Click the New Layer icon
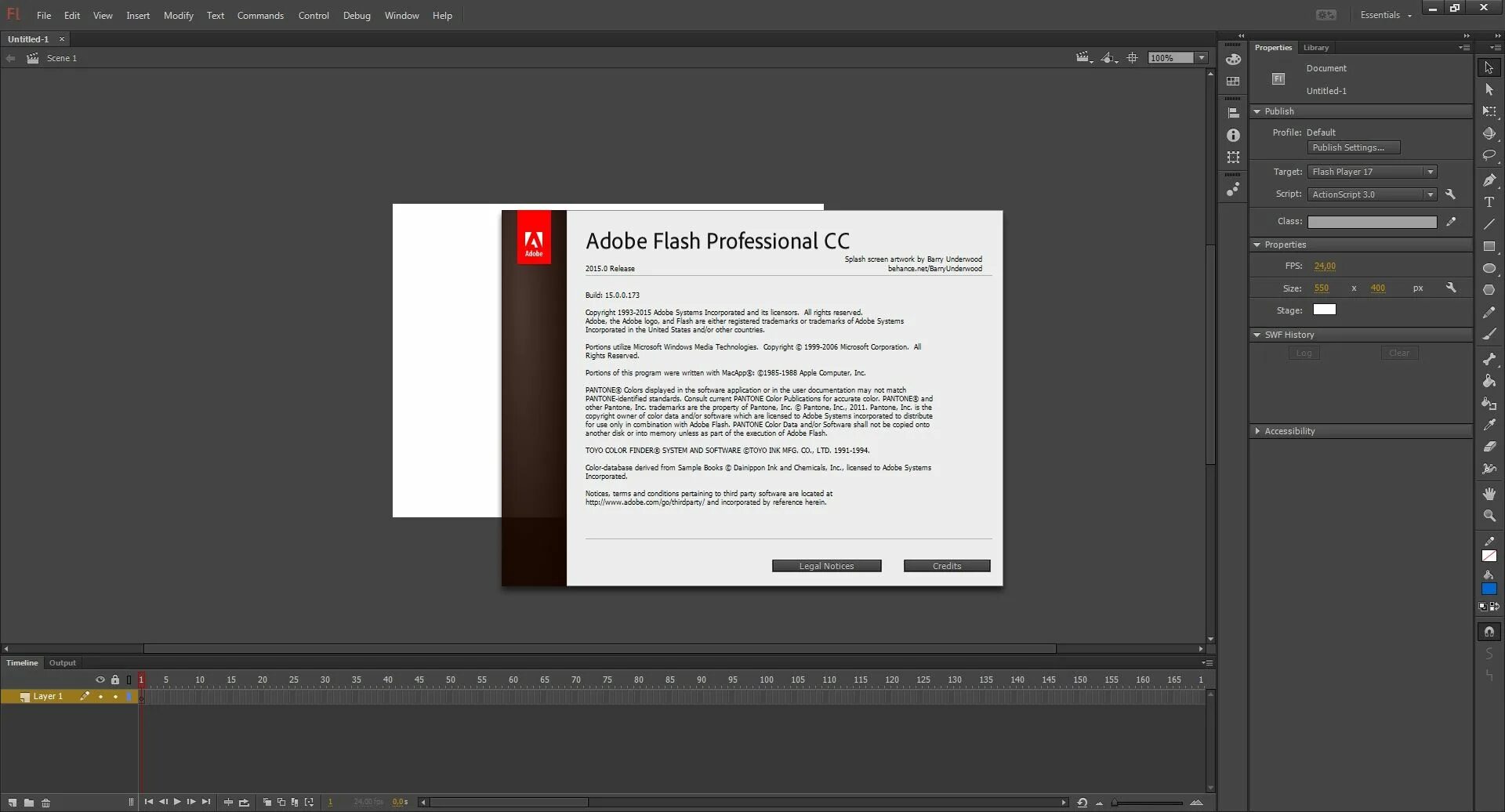This screenshot has height=812, width=1505. [x=12, y=803]
